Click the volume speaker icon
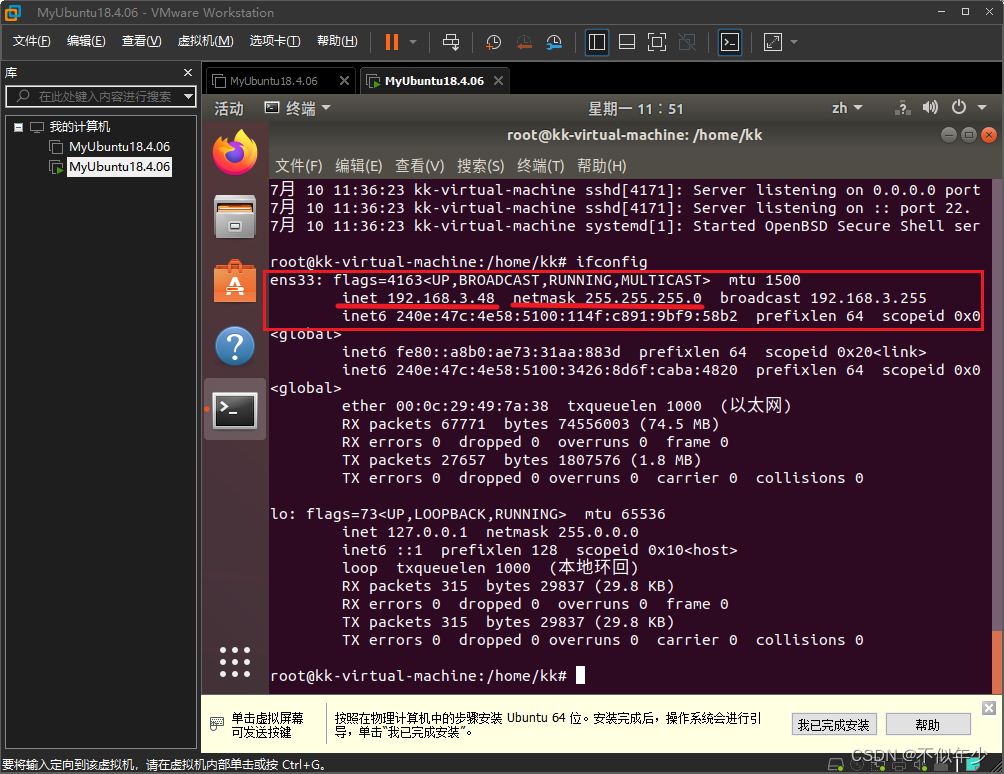 point(930,108)
